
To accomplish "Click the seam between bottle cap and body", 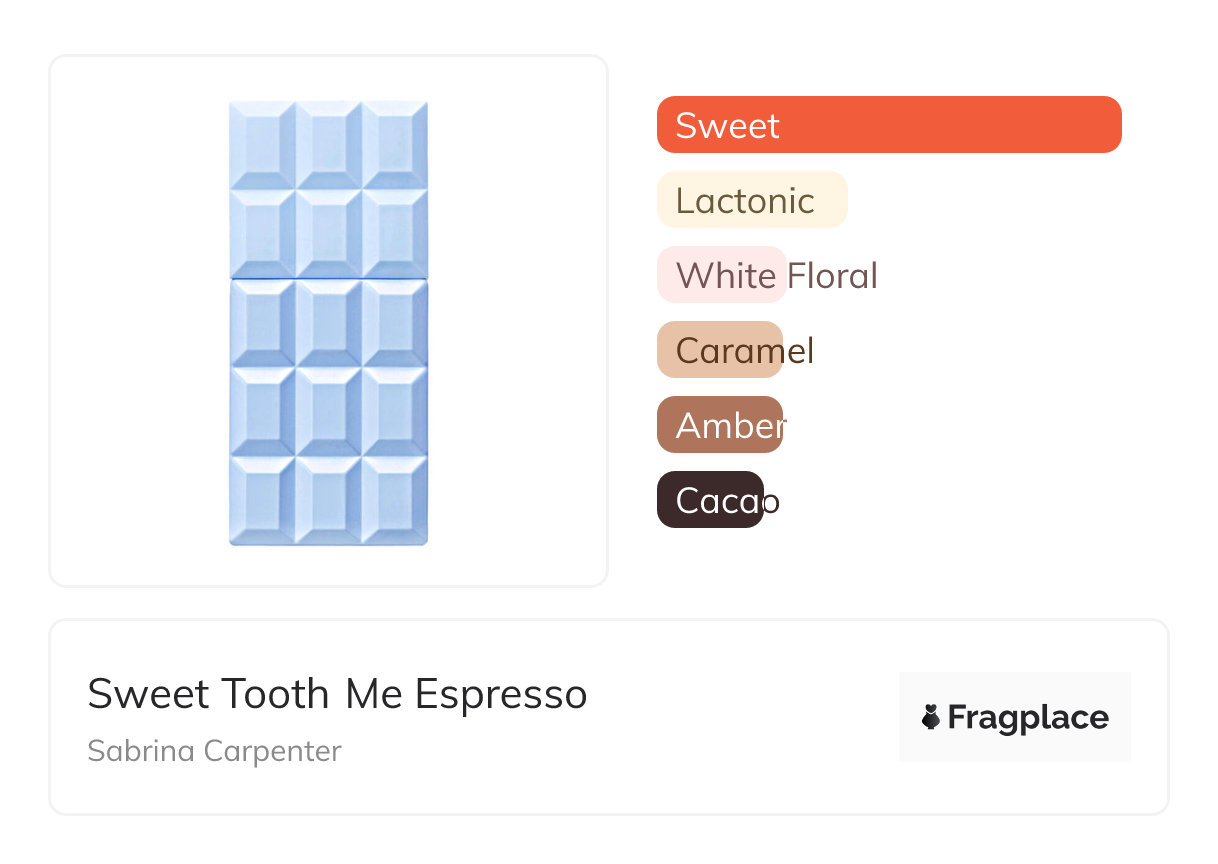I will tap(328, 278).
